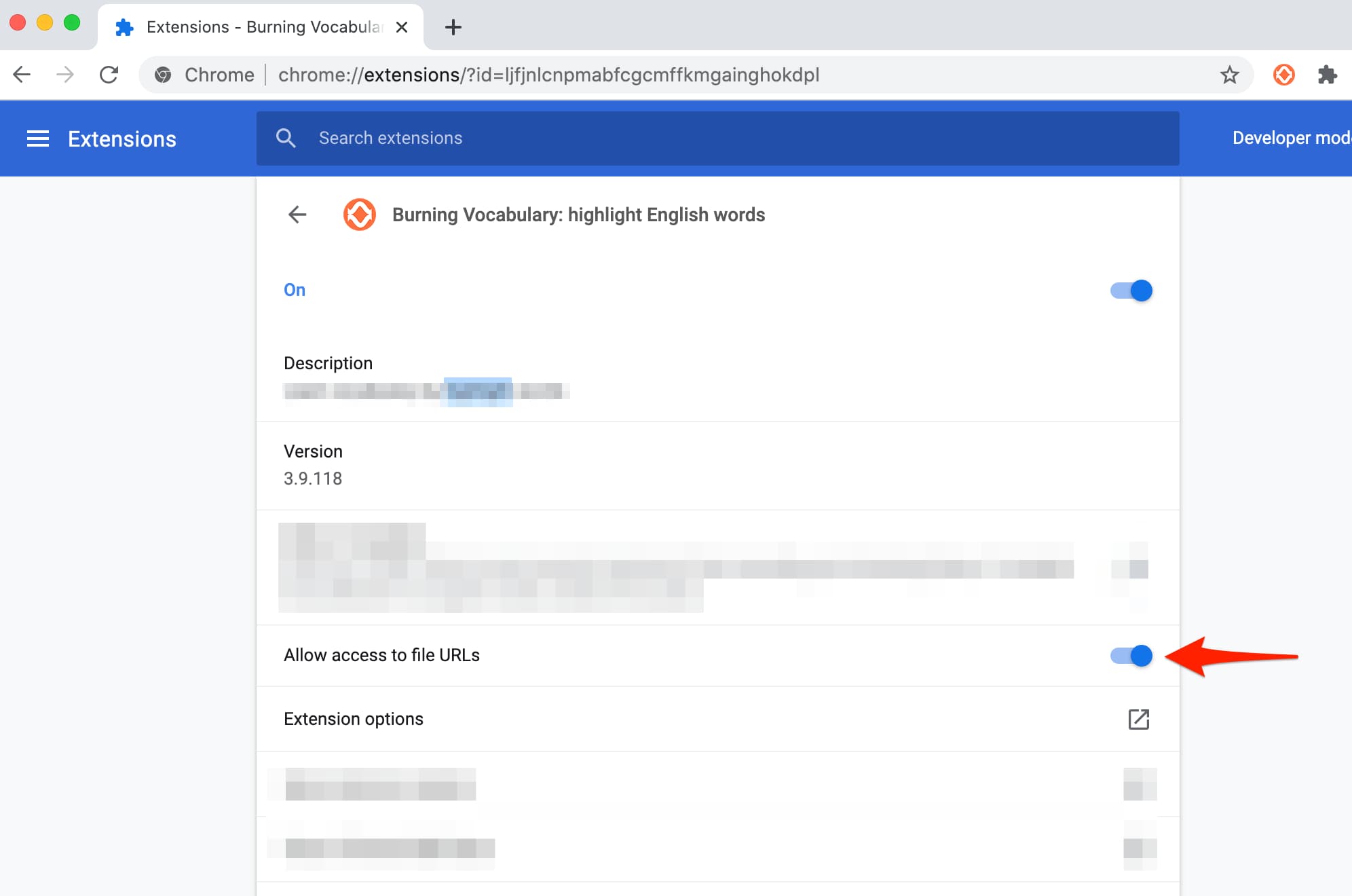This screenshot has width=1352, height=896.
Task: Bookmark this page with the star icon
Action: pyautogui.click(x=1229, y=75)
